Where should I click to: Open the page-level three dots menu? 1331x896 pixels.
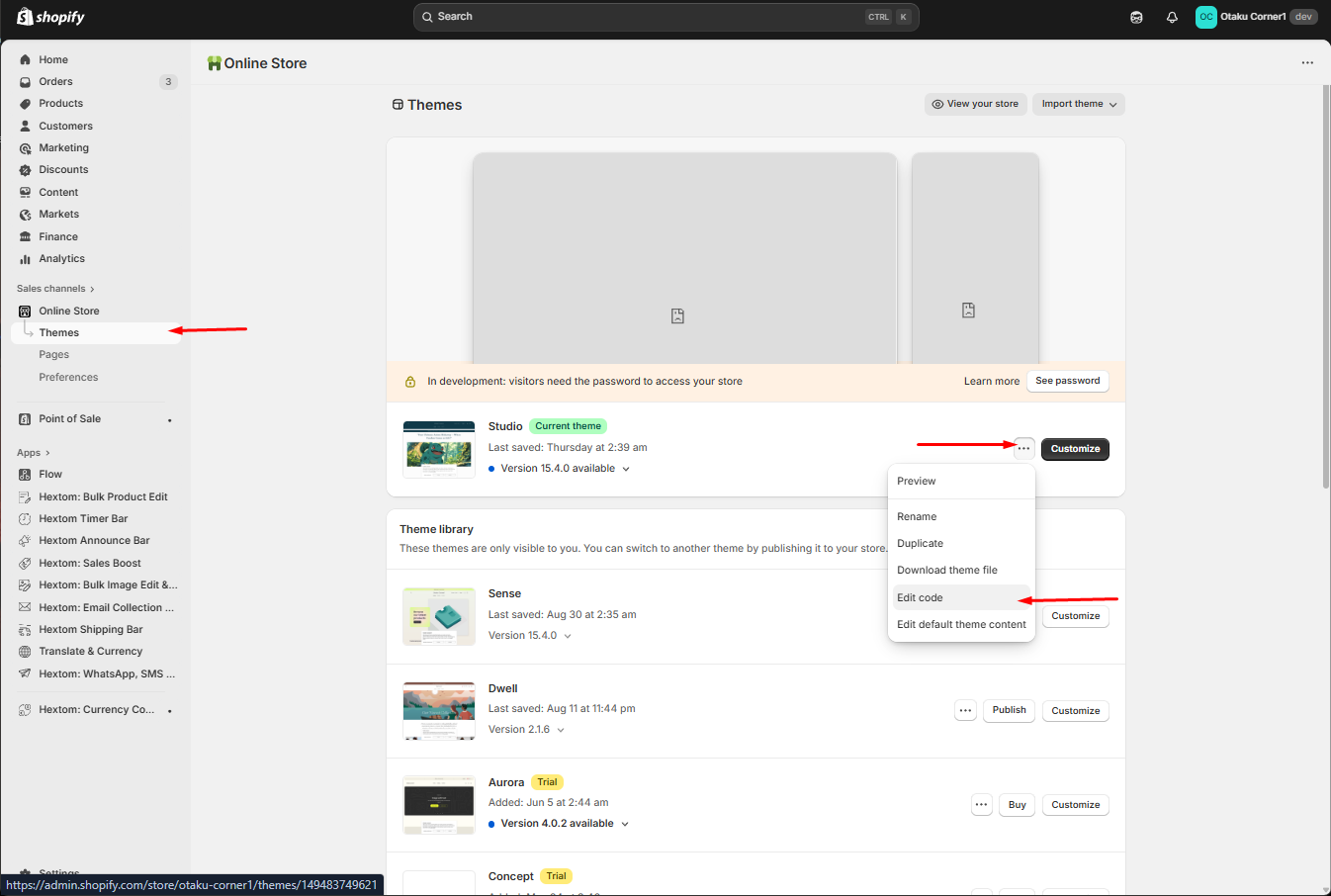point(1307,63)
